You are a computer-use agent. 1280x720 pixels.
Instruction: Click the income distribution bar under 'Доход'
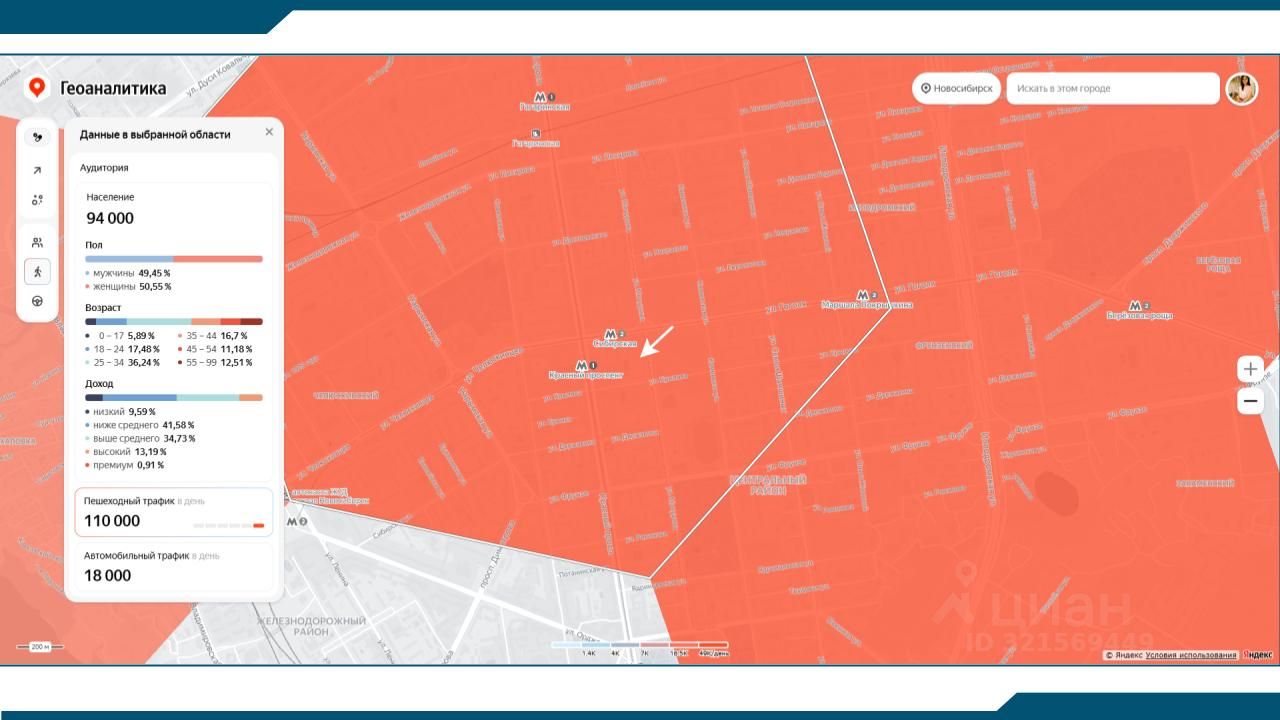[x=174, y=397]
